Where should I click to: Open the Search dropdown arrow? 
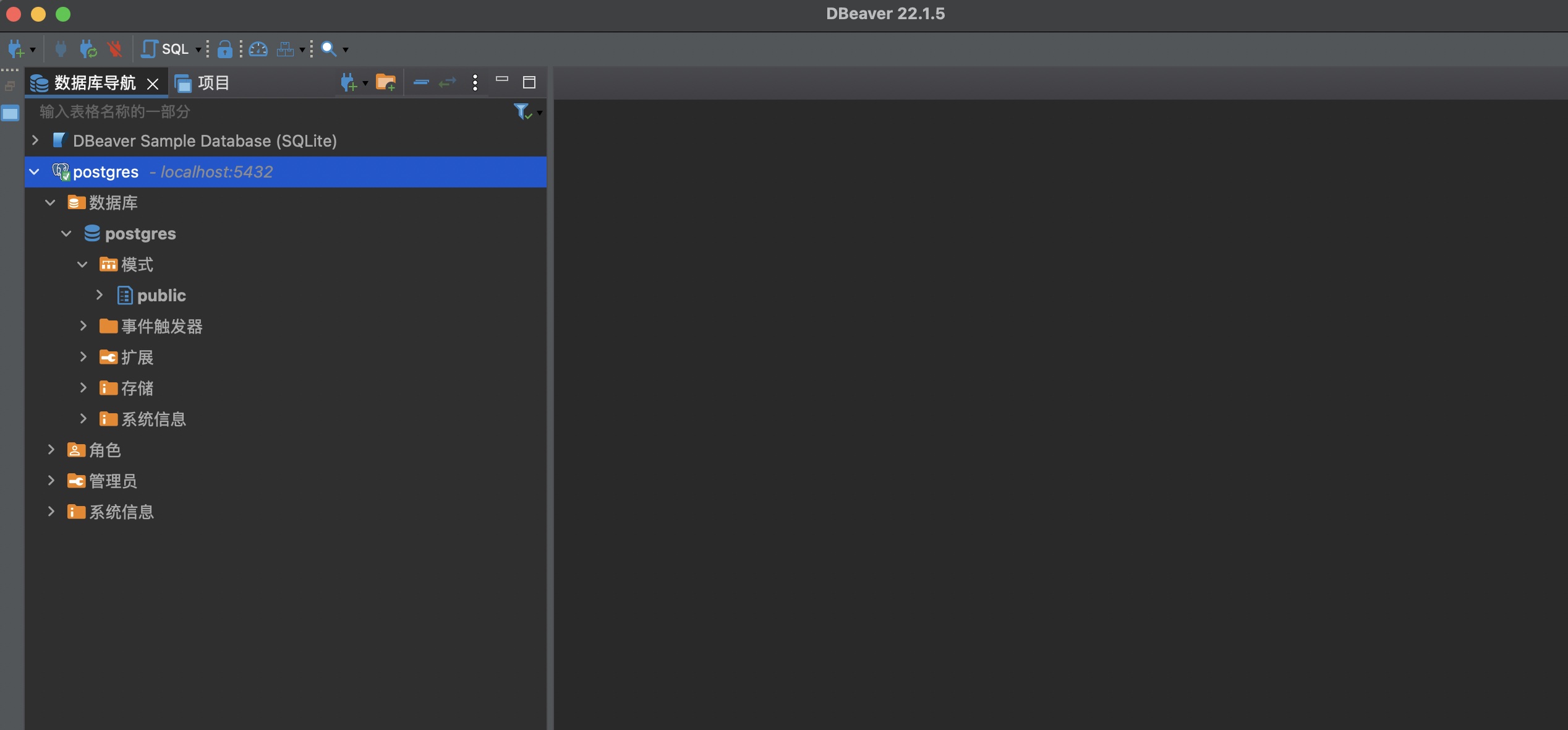click(346, 49)
